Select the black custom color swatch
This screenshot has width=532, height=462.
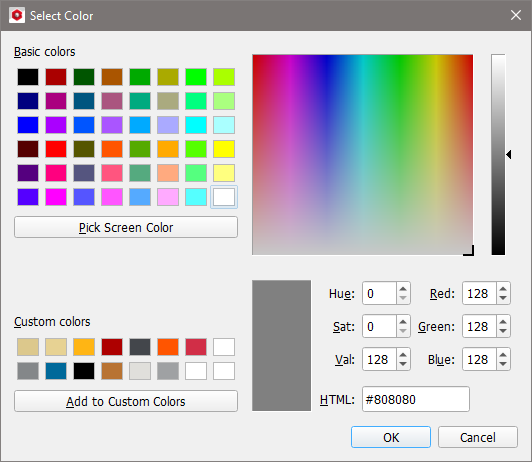click(84, 371)
